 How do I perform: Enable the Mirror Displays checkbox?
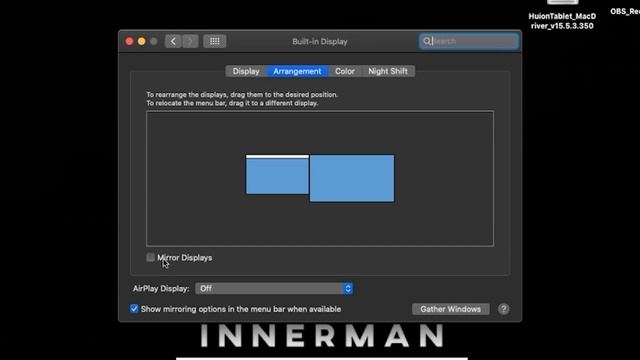point(151,257)
